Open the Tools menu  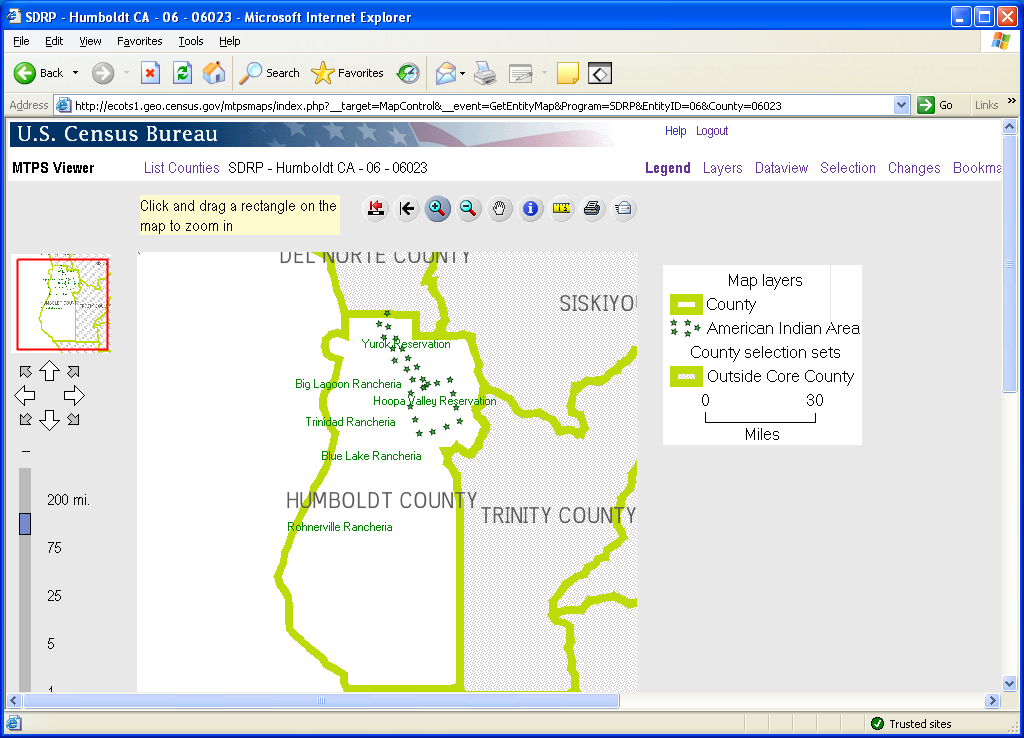(x=190, y=41)
